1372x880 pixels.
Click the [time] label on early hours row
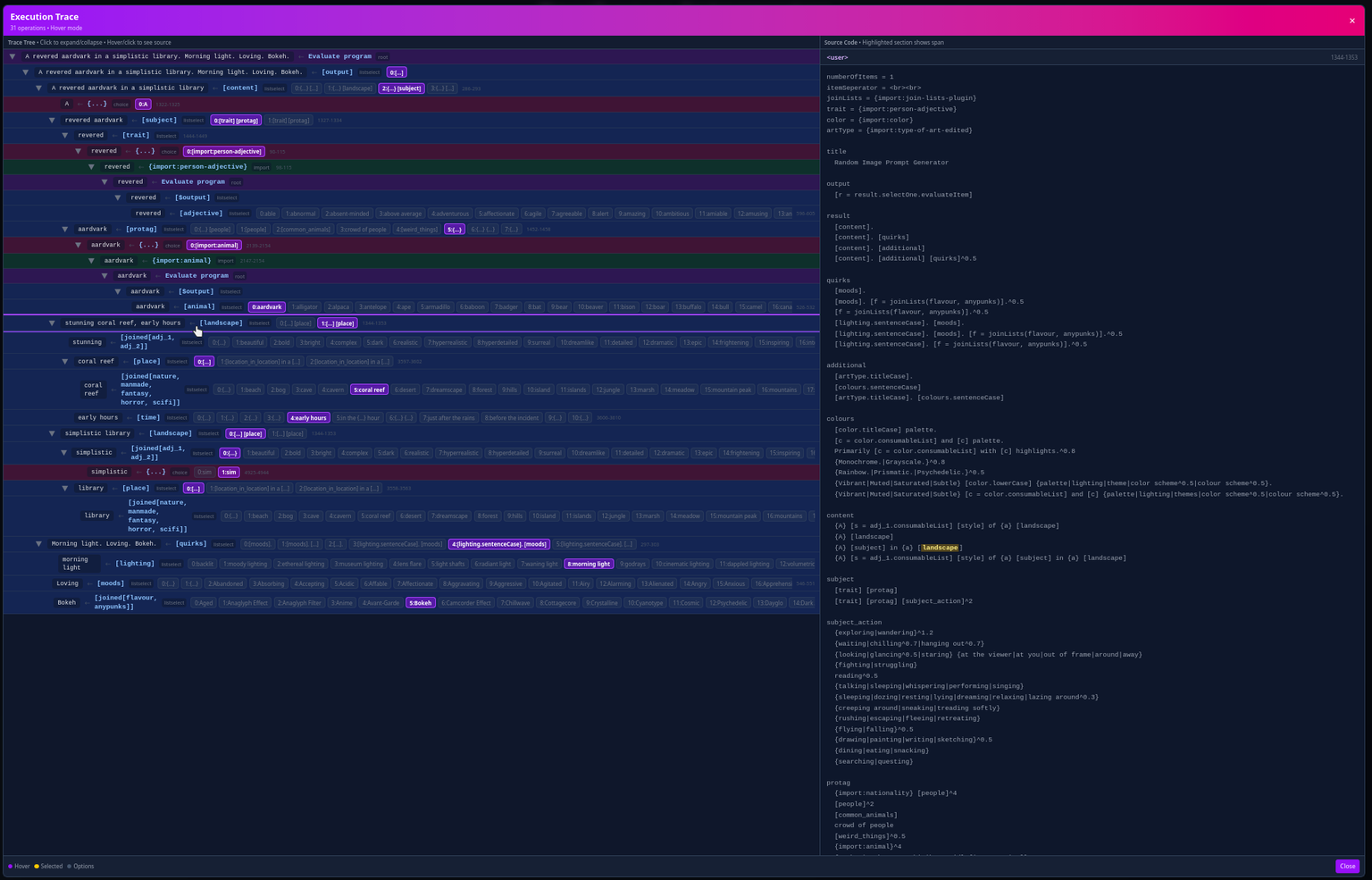click(148, 417)
